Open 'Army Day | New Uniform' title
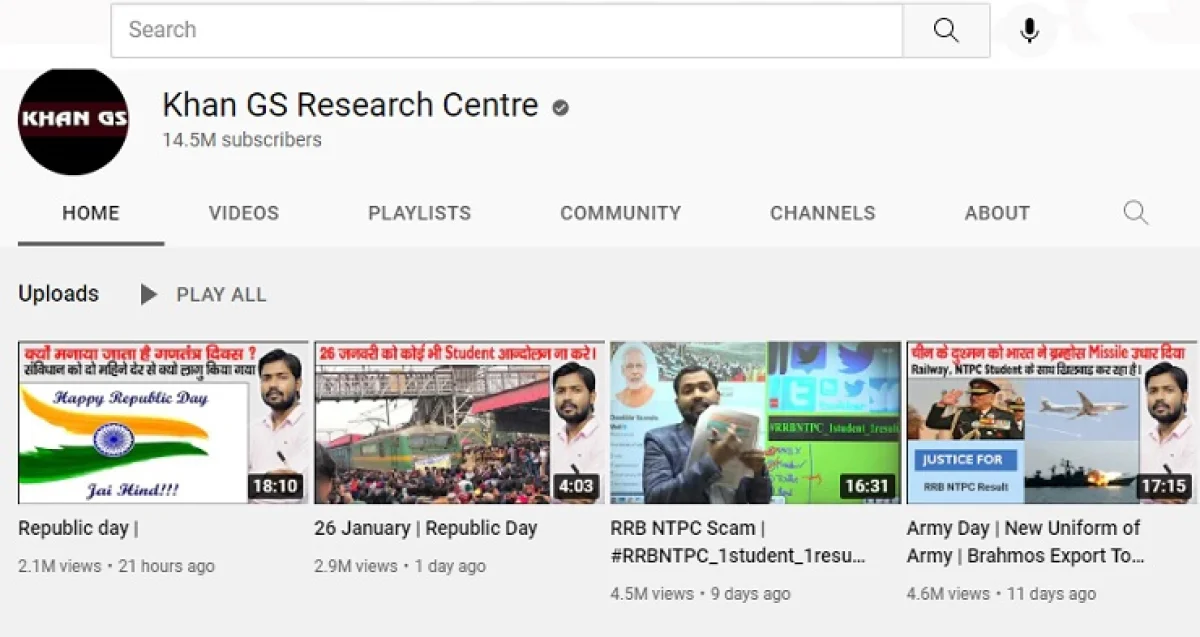The height and width of the screenshot is (637, 1200). point(1025,542)
